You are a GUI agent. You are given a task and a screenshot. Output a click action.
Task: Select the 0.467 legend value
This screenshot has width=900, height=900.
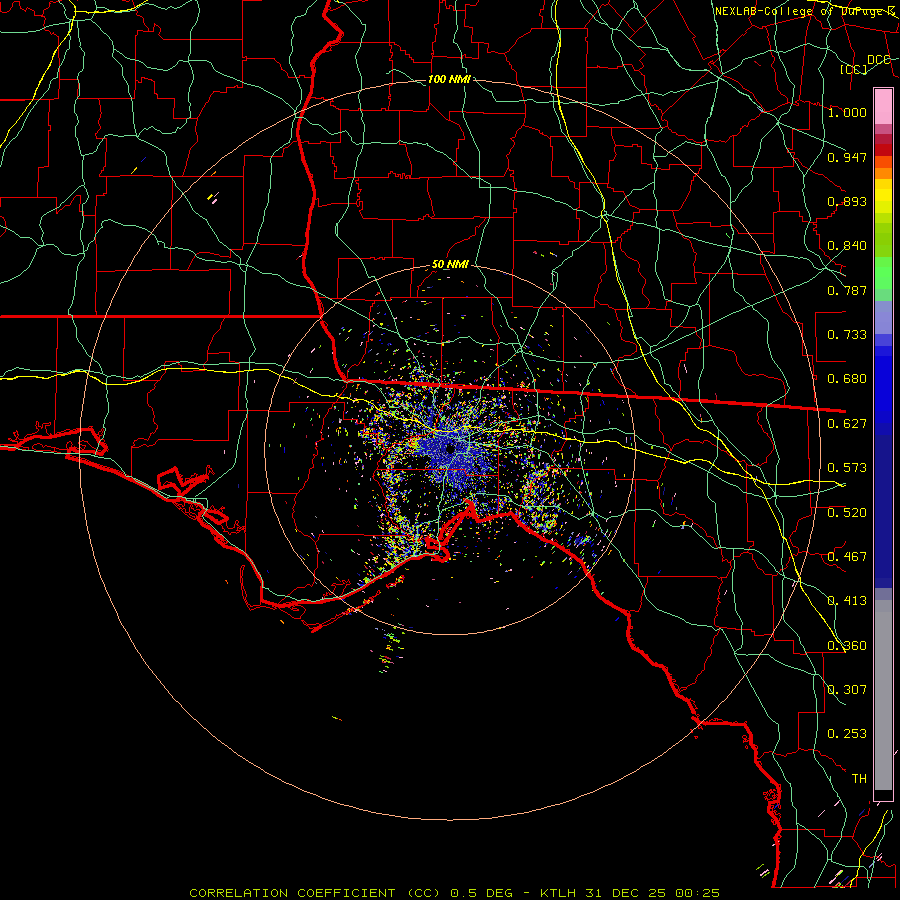847,556
